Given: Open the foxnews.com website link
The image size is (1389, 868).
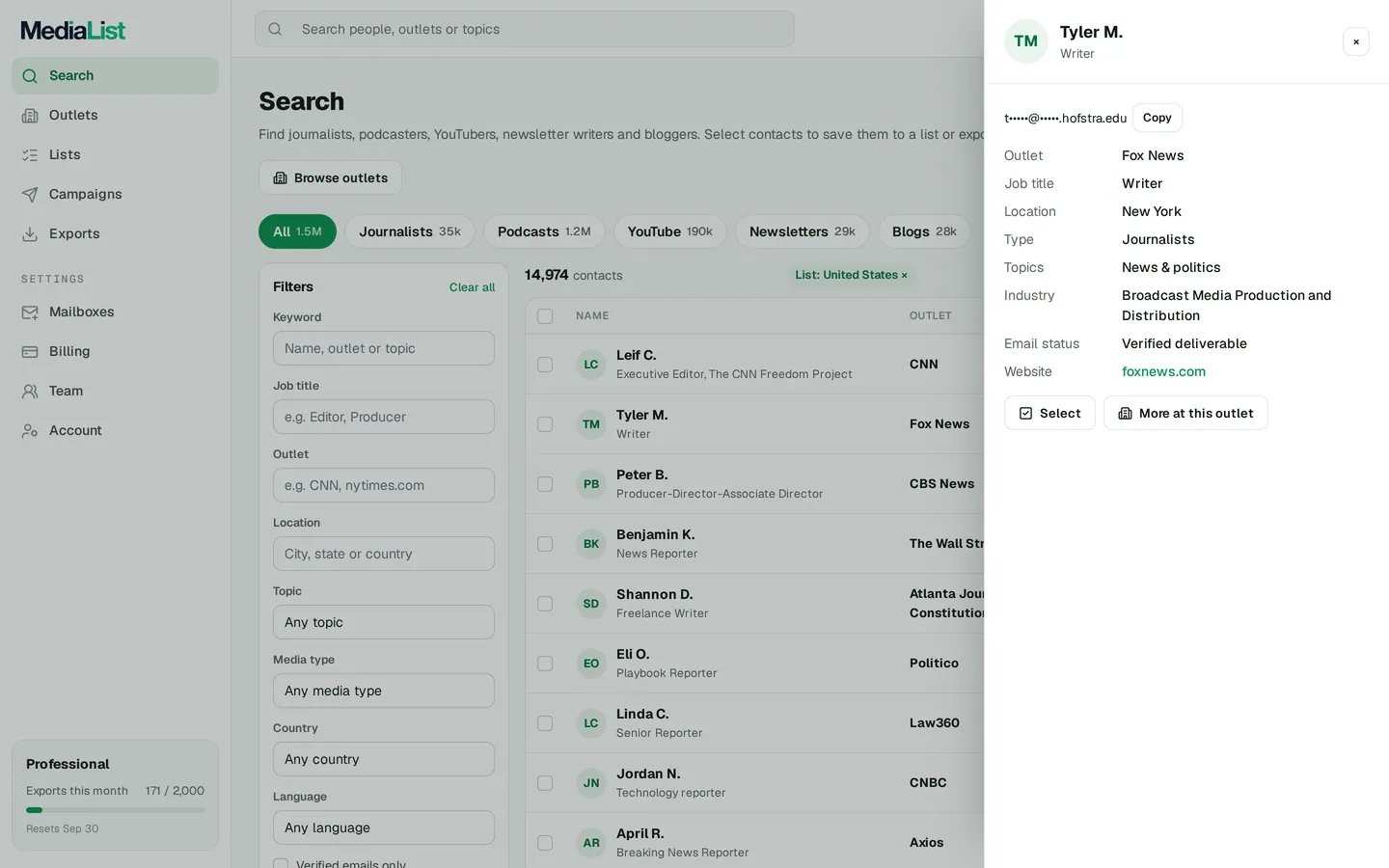Looking at the screenshot, I should click(x=1163, y=371).
